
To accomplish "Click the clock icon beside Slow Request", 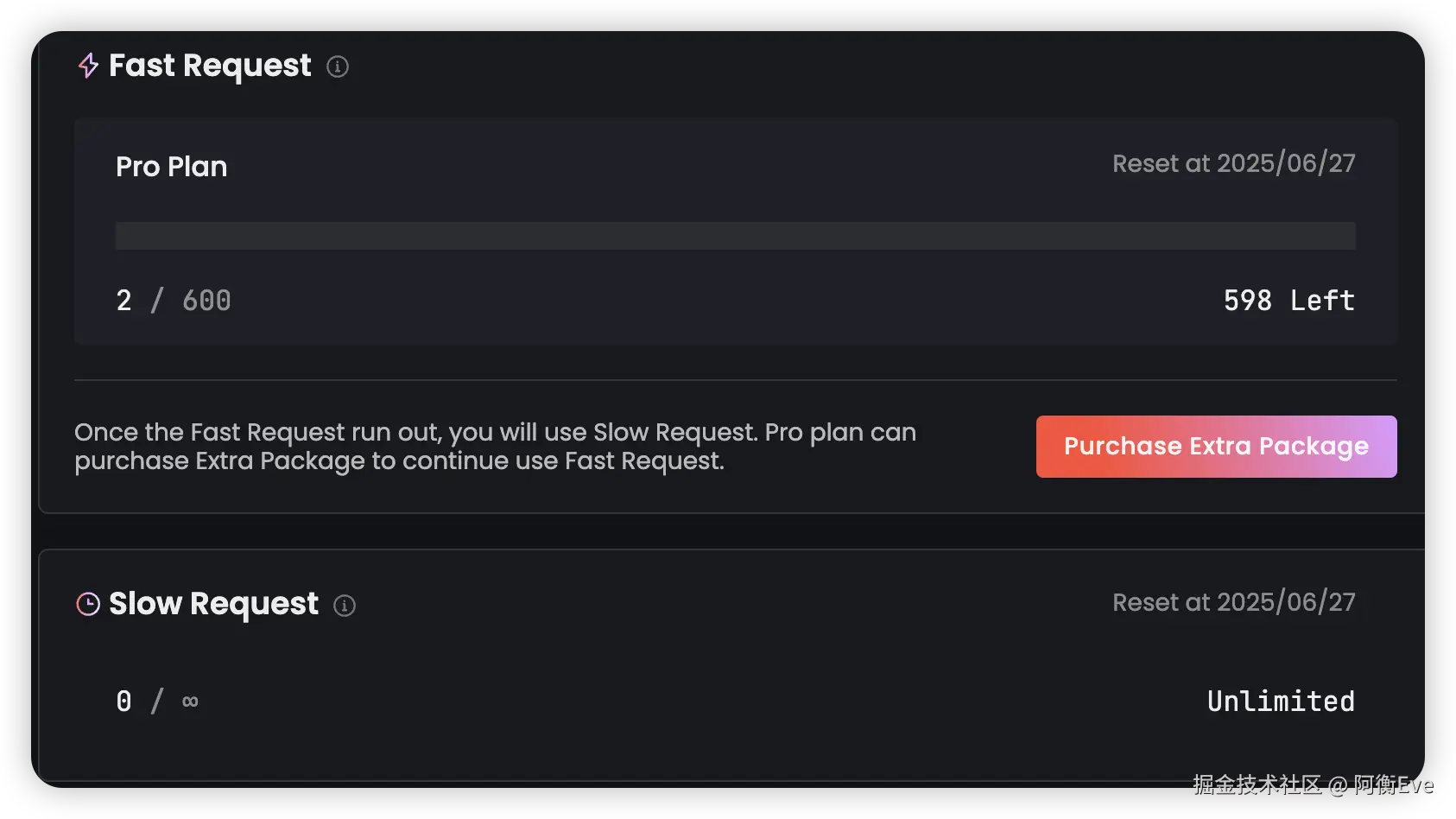I will pyautogui.click(x=88, y=604).
